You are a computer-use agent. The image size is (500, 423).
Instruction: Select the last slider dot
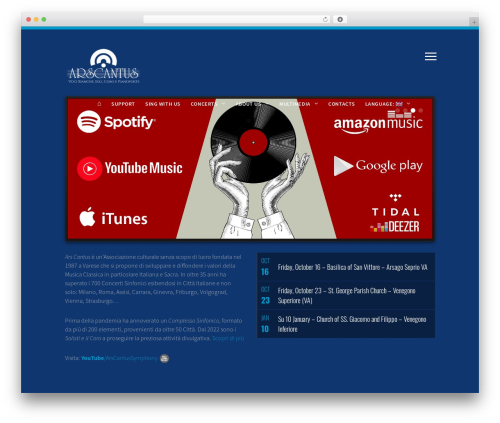tap(421, 110)
